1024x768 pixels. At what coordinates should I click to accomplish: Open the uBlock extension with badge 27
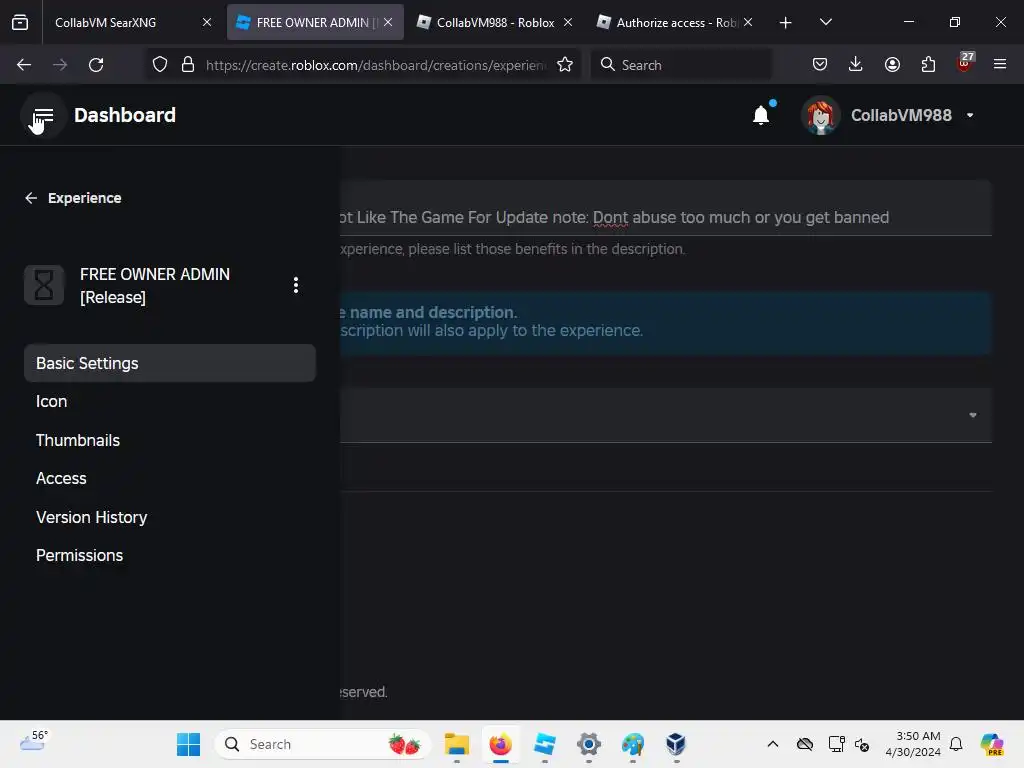(965, 63)
